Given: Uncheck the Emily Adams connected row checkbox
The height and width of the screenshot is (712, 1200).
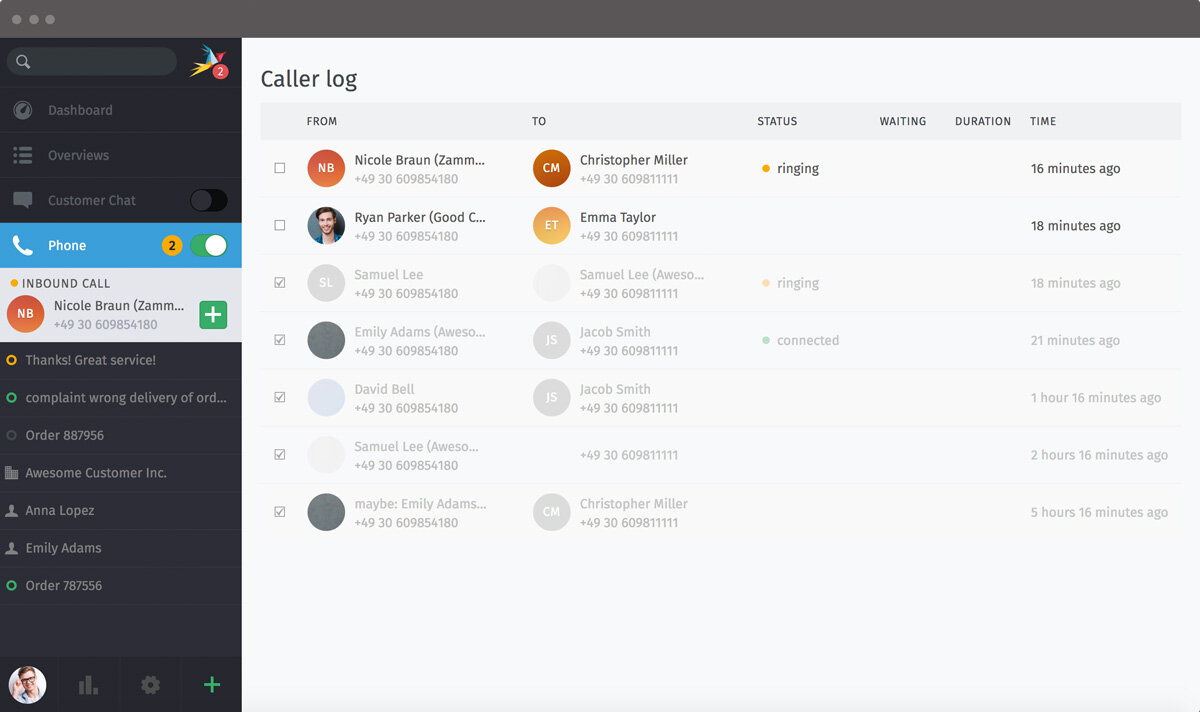Looking at the screenshot, I should [x=280, y=340].
